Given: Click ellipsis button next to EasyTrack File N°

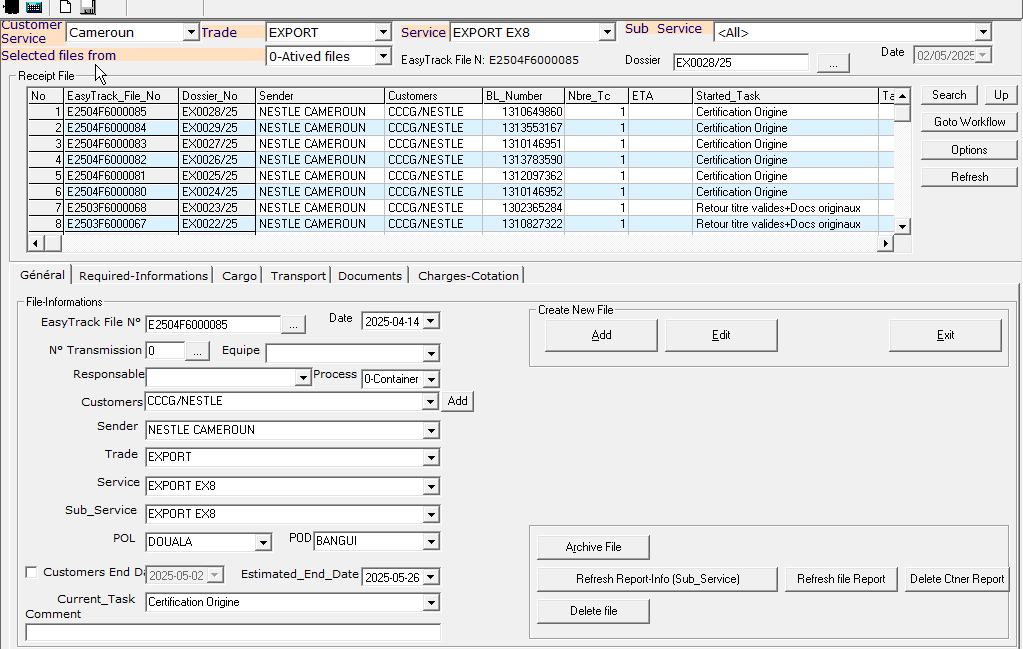Looking at the screenshot, I should 292,324.
